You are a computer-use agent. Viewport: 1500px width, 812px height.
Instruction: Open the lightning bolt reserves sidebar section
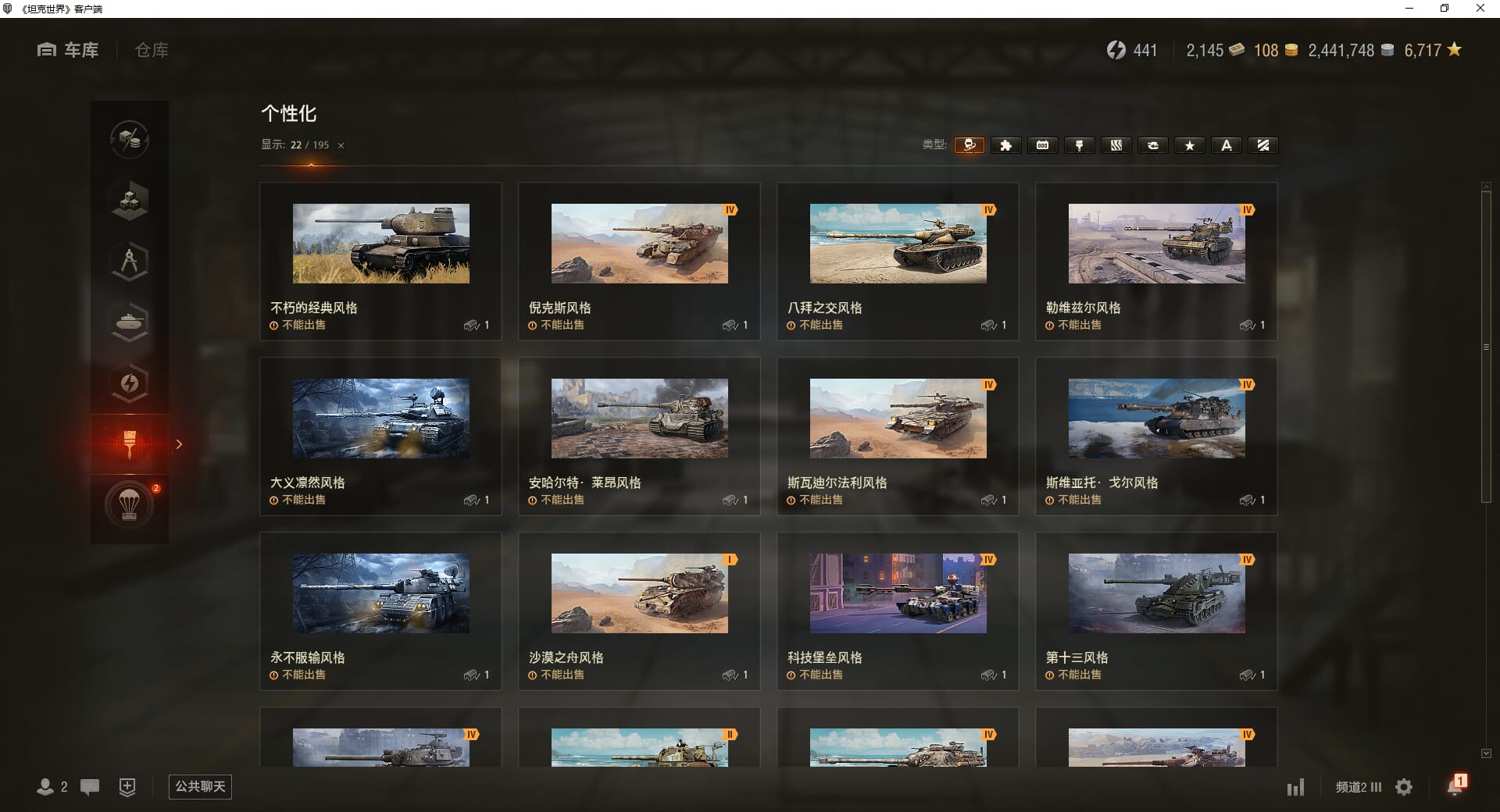(130, 383)
